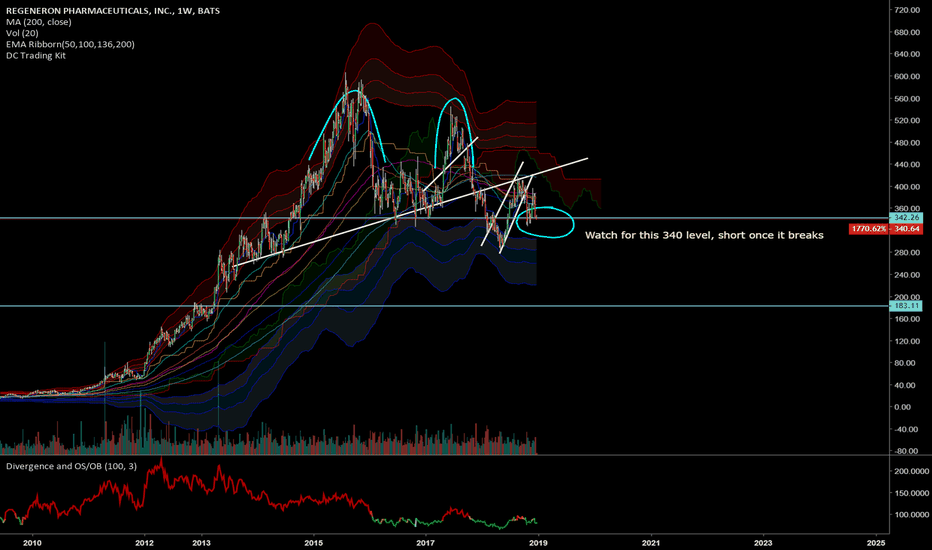Click the 1770.62% percentage label
Viewport: 932px width, 550px height.
(868, 229)
